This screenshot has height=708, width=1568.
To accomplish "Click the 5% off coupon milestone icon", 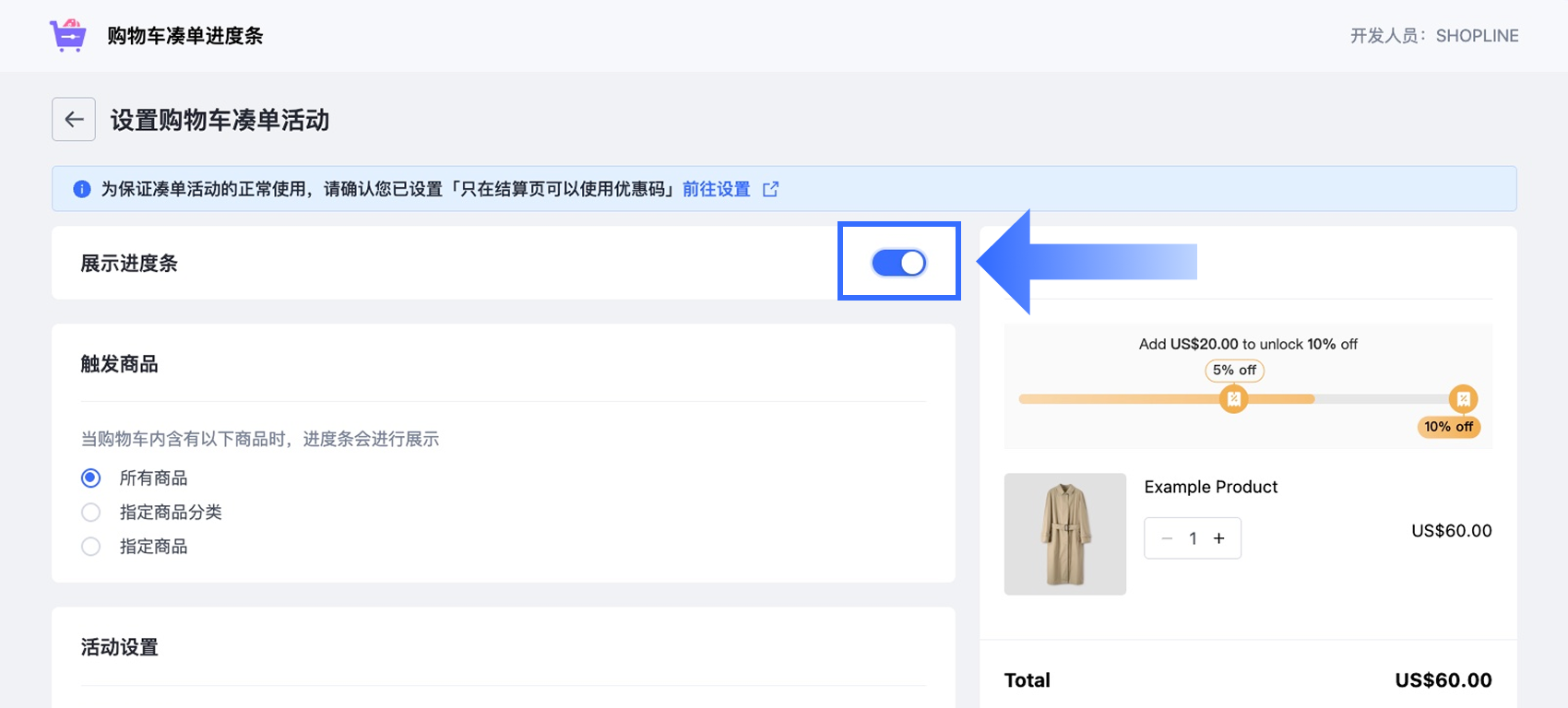I will pos(1233,399).
